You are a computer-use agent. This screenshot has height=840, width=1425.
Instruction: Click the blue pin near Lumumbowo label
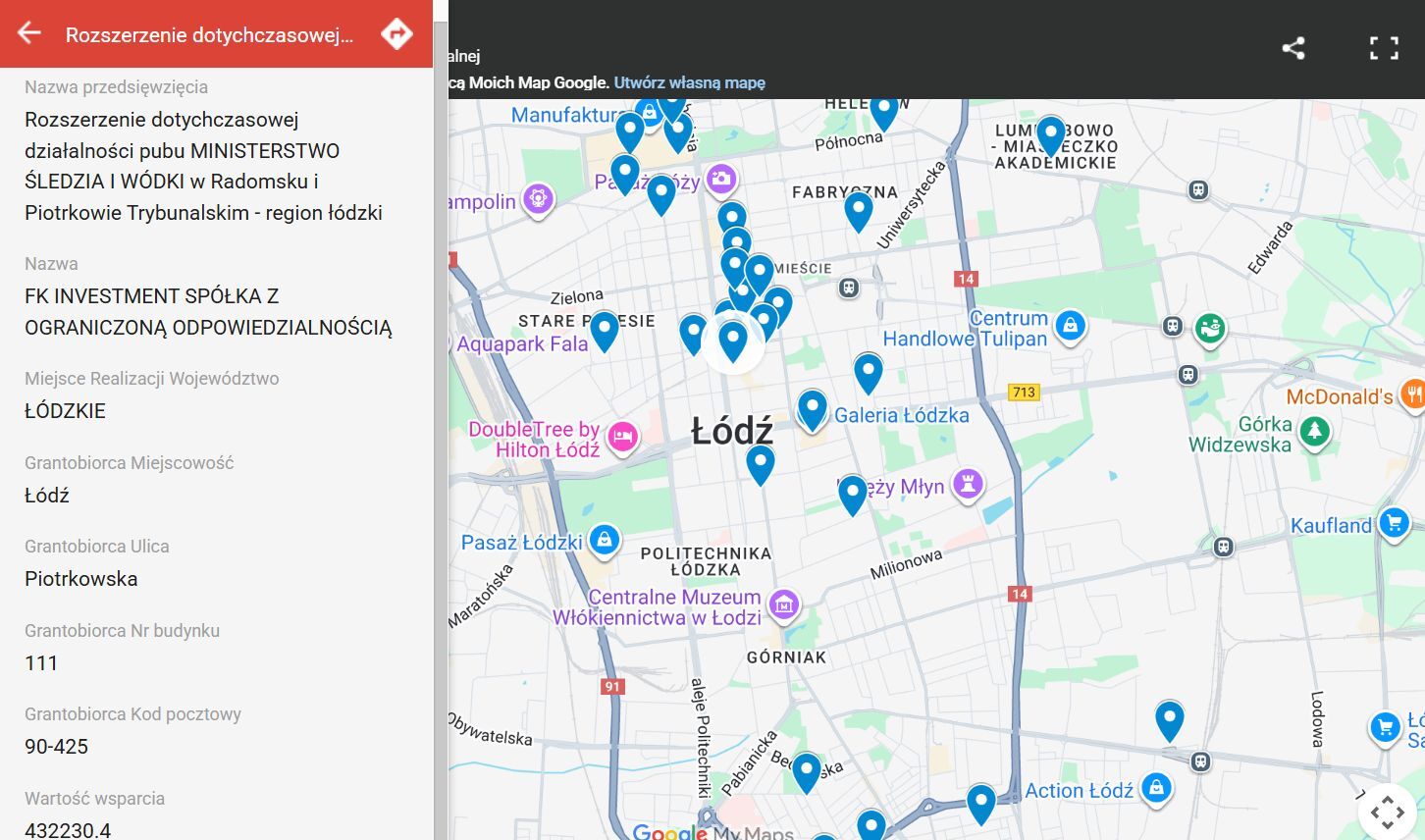tap(1050, 134)
